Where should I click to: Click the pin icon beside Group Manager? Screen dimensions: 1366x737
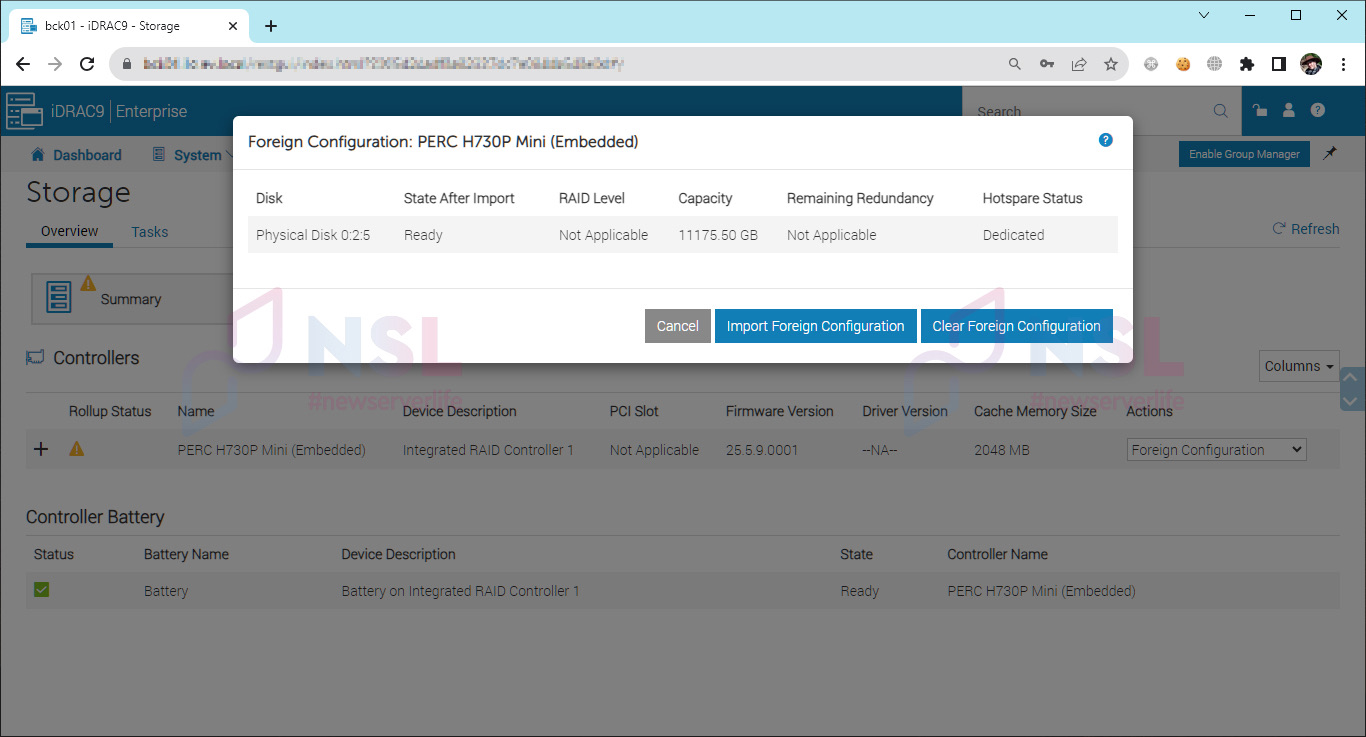point(1329,153)
